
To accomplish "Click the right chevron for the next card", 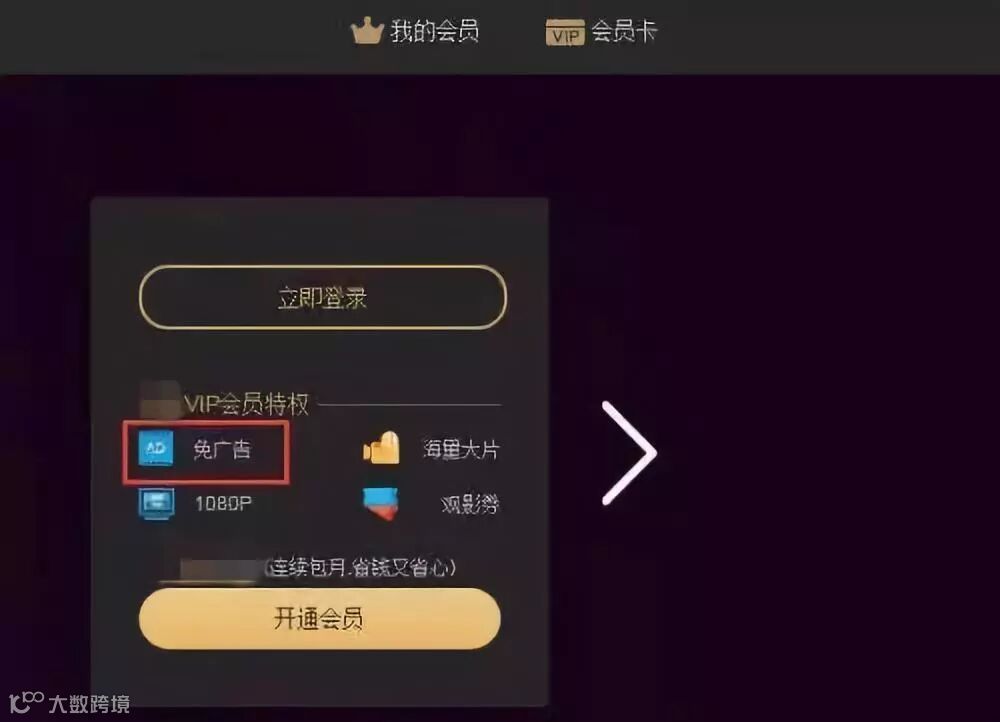I will pyautogui.click(x=629, y=453).
